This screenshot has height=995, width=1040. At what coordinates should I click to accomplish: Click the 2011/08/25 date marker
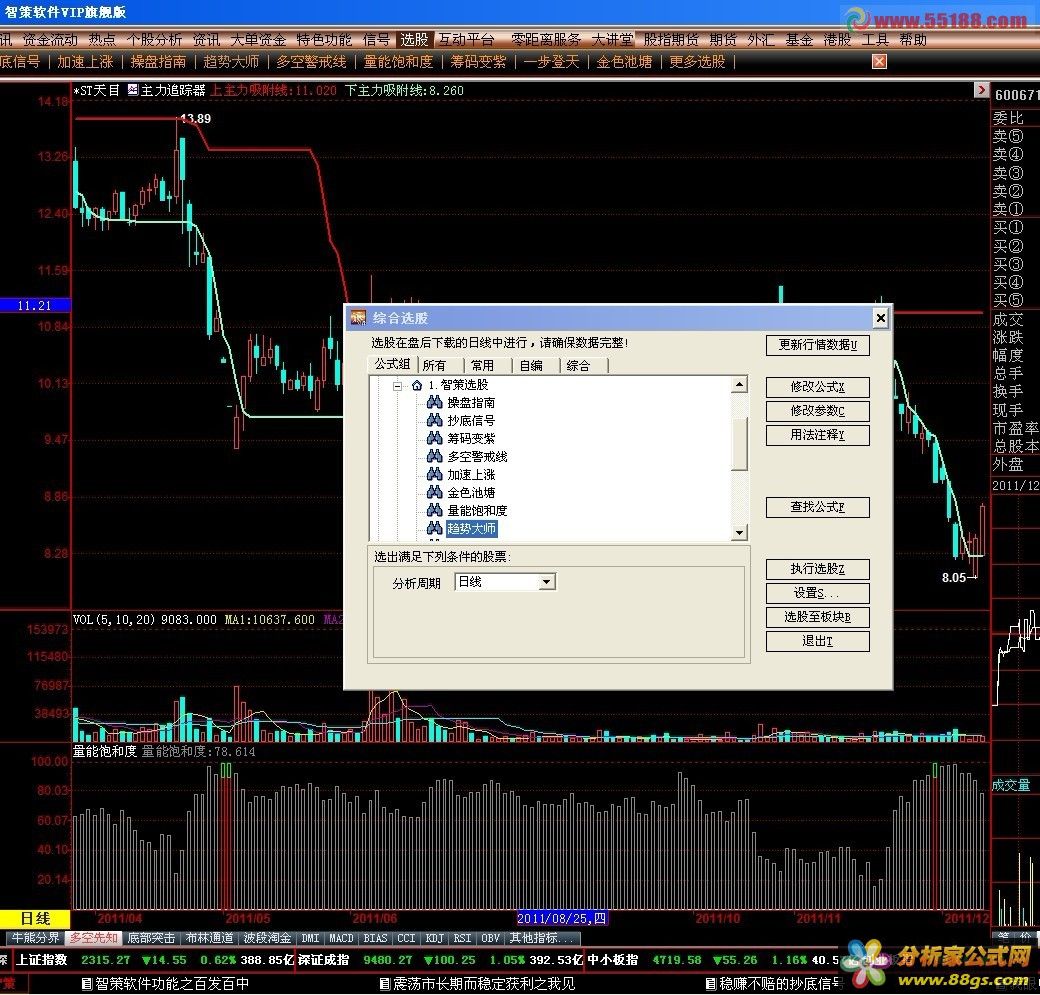[x=562, y=918]
